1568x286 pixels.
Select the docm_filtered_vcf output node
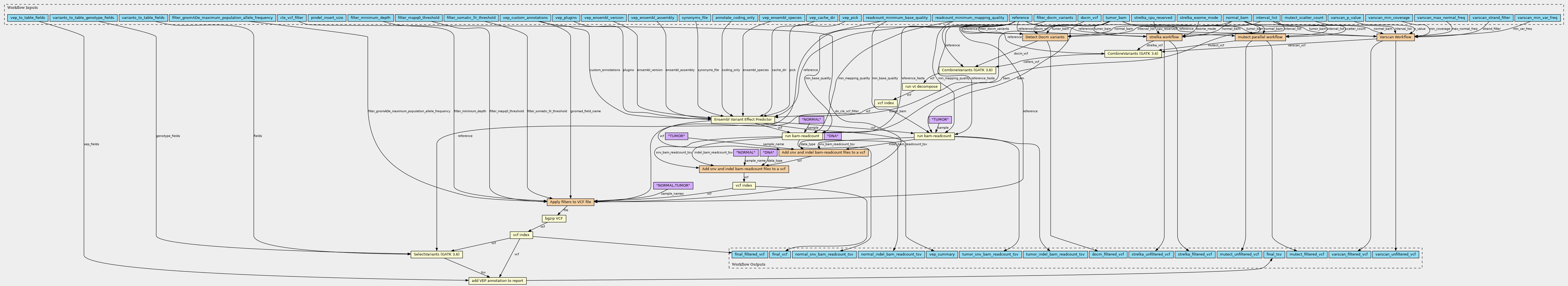[x=1108, y=254]
